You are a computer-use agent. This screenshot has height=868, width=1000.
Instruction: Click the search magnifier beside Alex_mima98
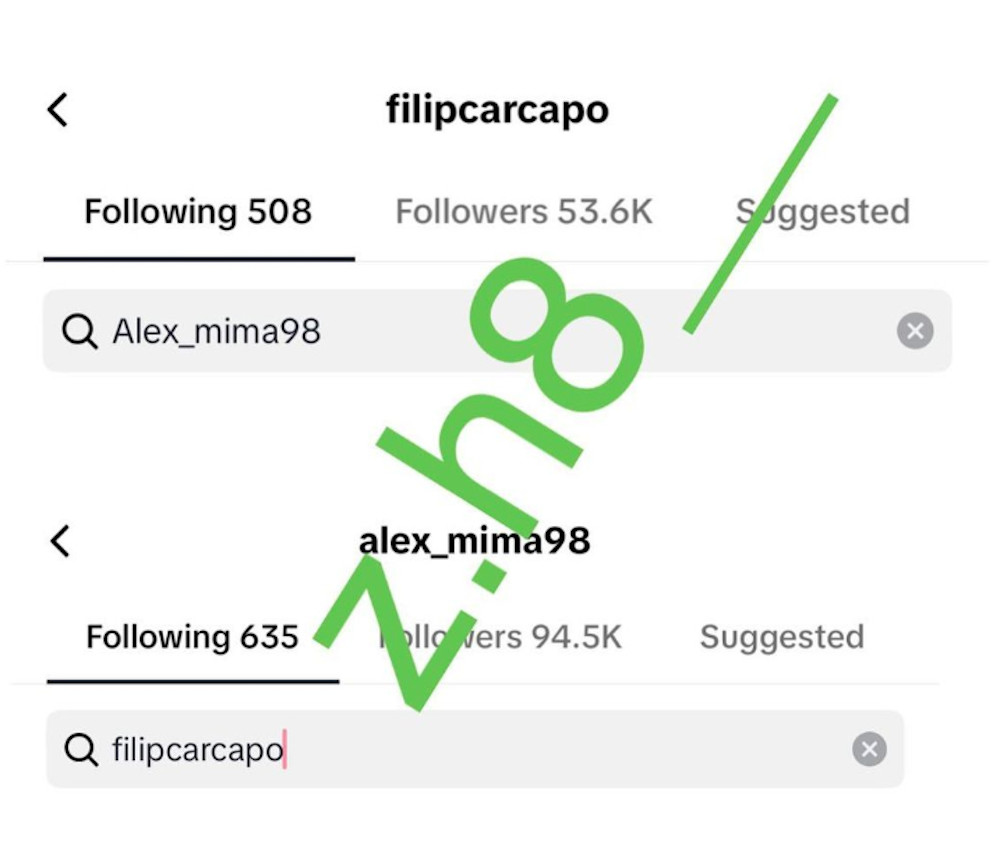pos(79,331)
